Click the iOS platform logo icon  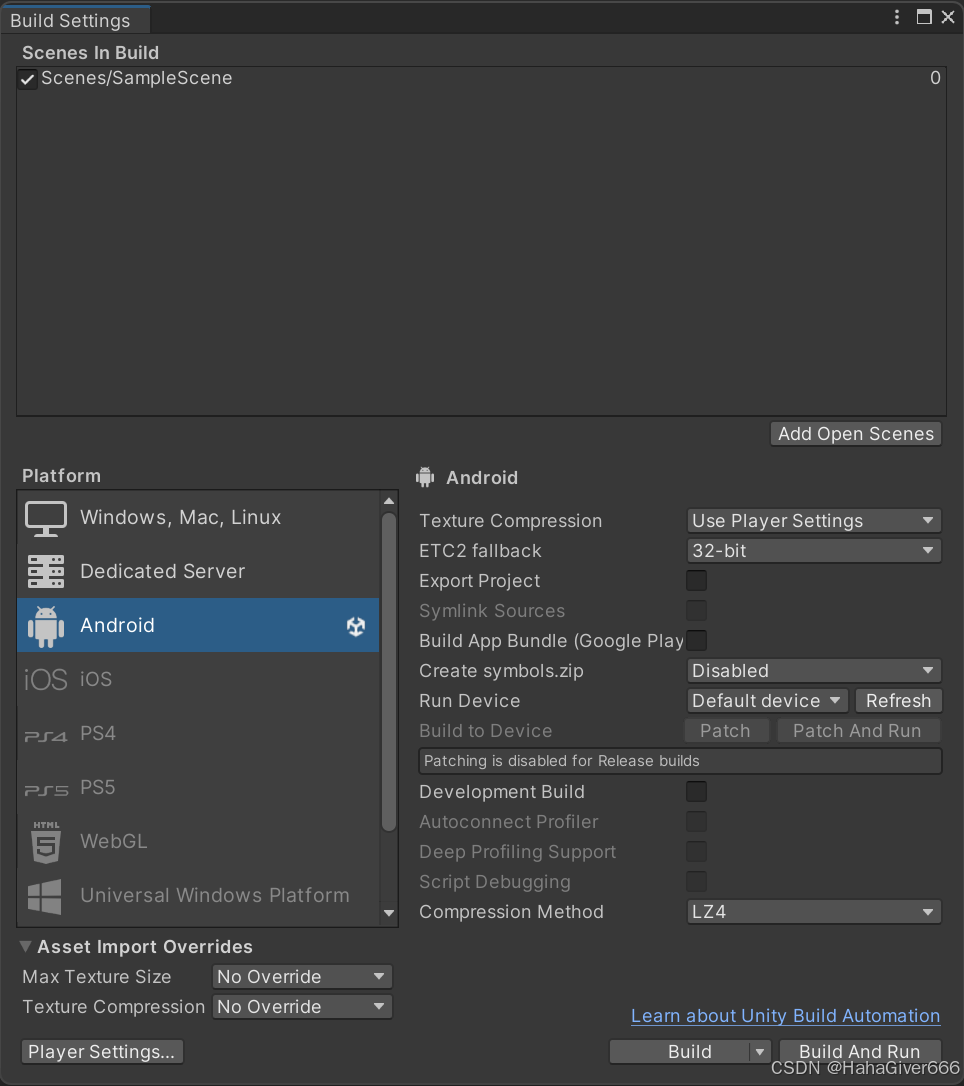click(46, 680)
